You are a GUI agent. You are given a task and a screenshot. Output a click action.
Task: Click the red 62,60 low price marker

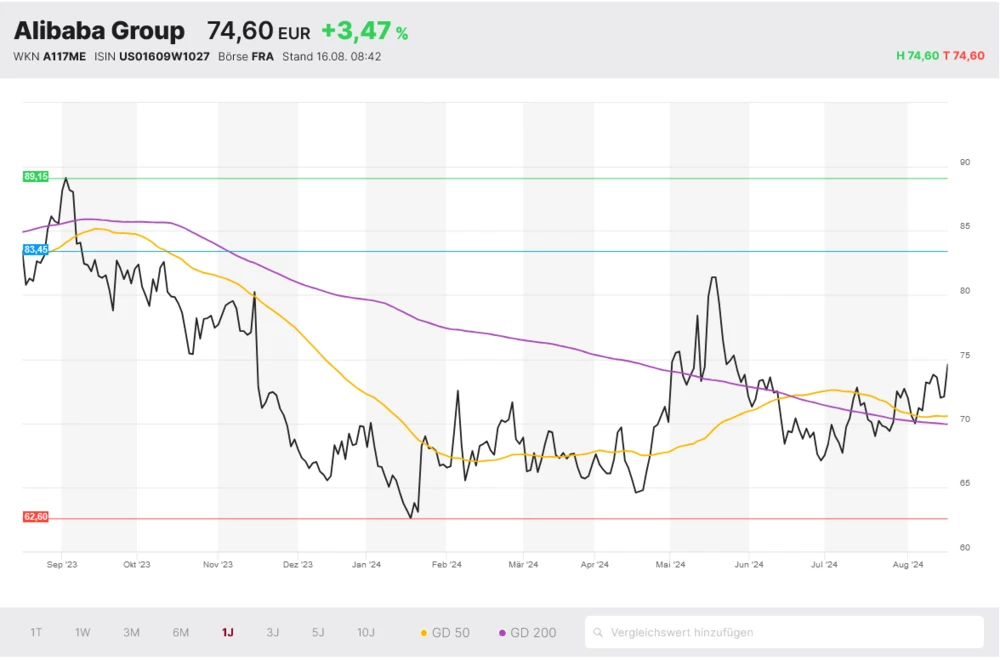(35, 517)
